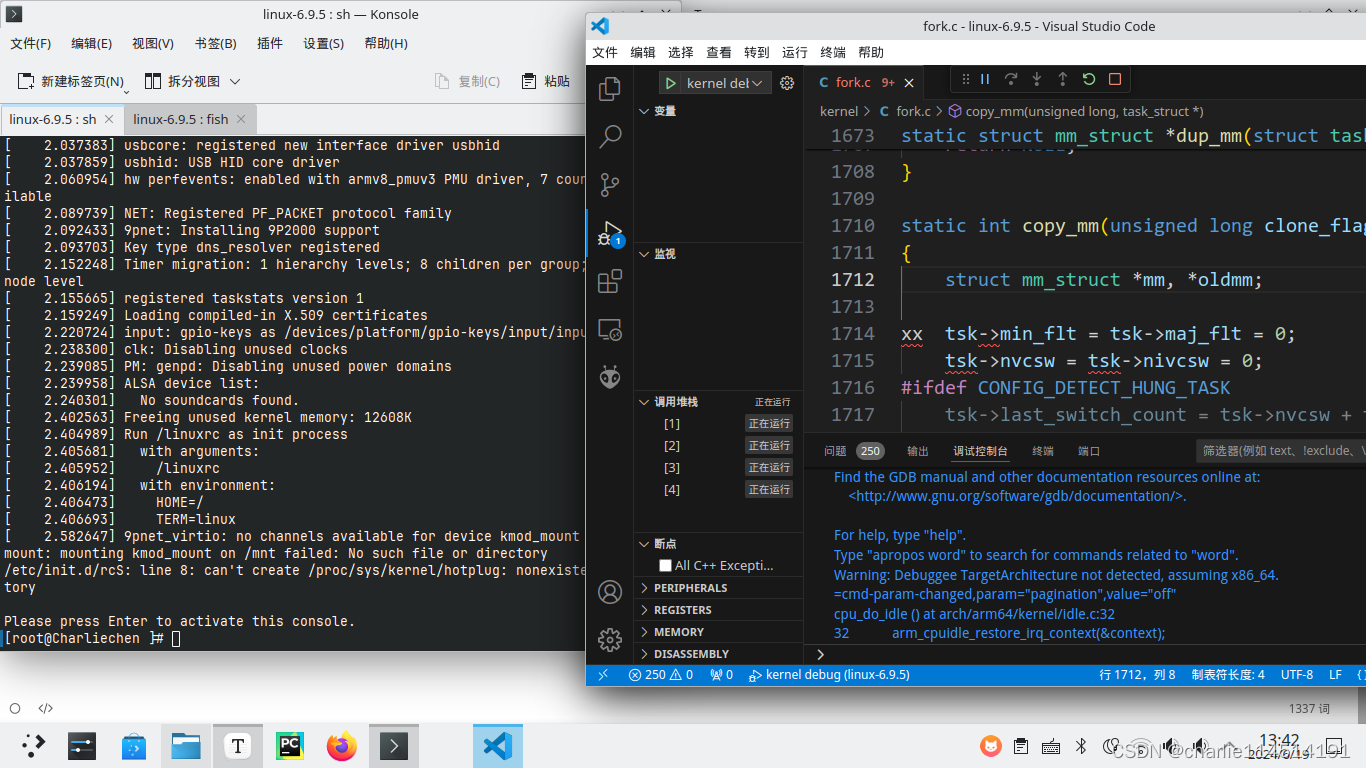Open the Remote Explorer sidebar icon
Viewport: 1366px width, 768px height.
[x=610, y=329]
